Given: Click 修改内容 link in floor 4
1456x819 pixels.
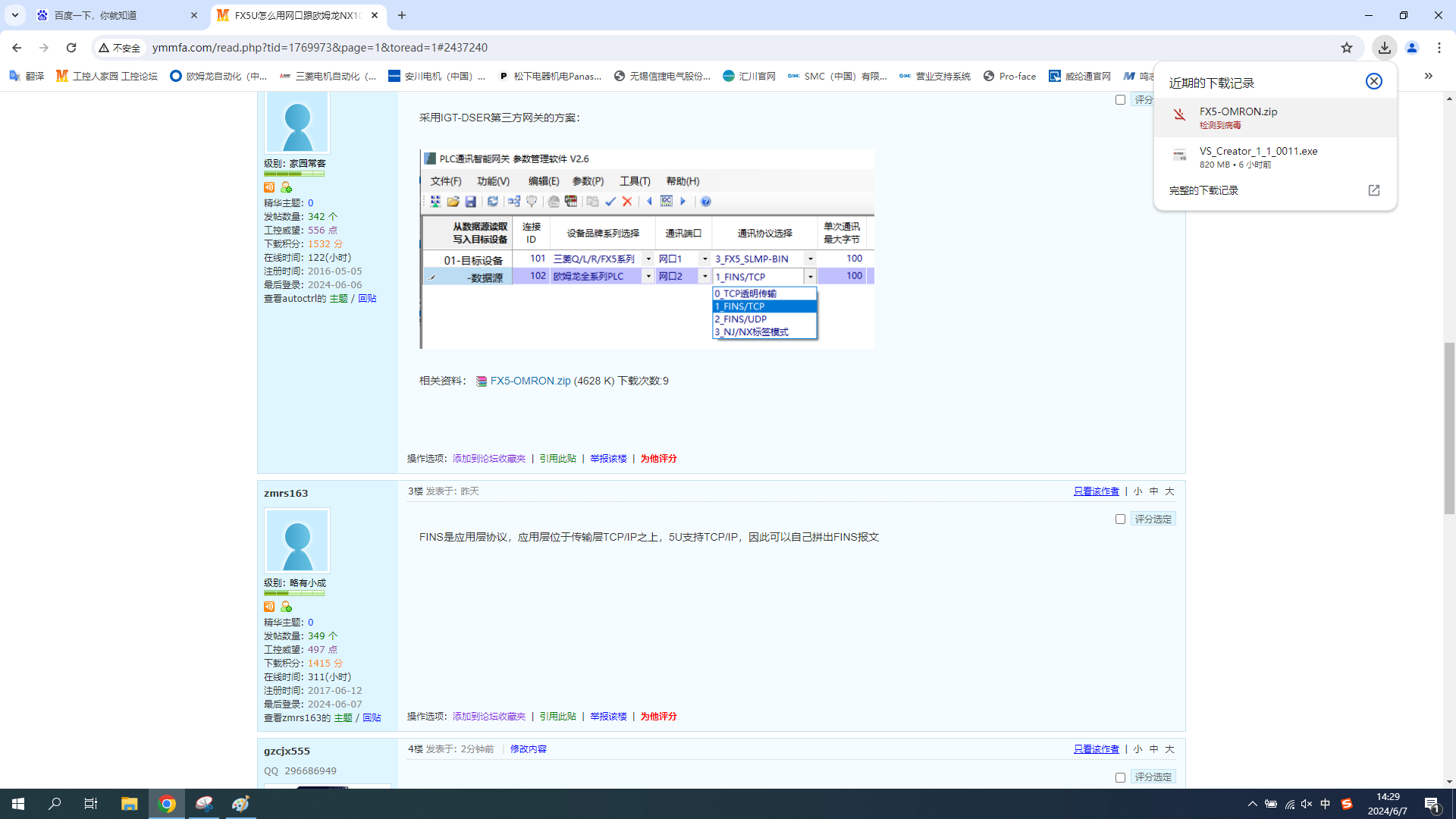Looking at the screenshot, I should [528, 748].
